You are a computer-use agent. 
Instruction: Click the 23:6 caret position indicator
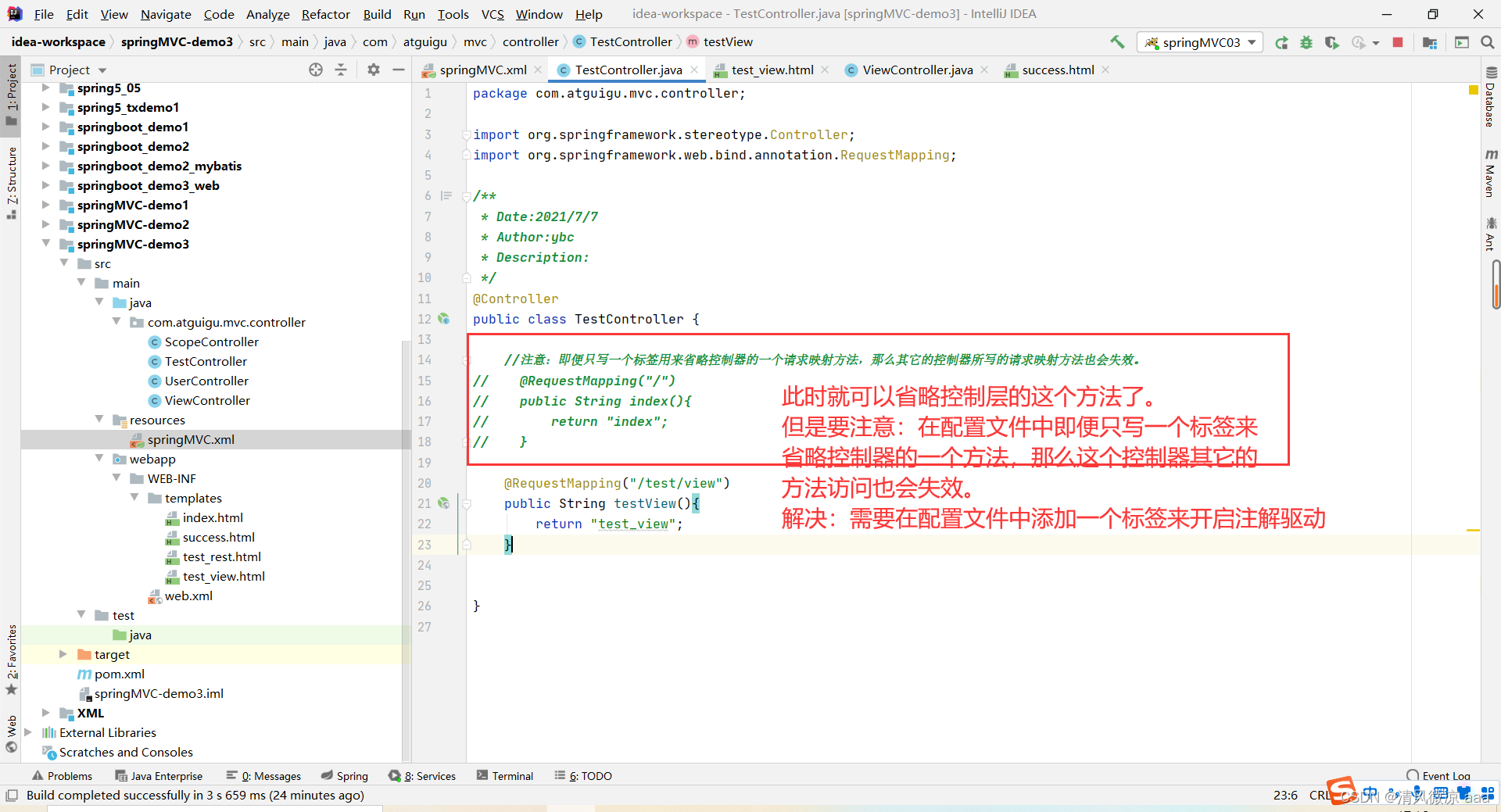pyautogui.click(x=1285, y=795)
